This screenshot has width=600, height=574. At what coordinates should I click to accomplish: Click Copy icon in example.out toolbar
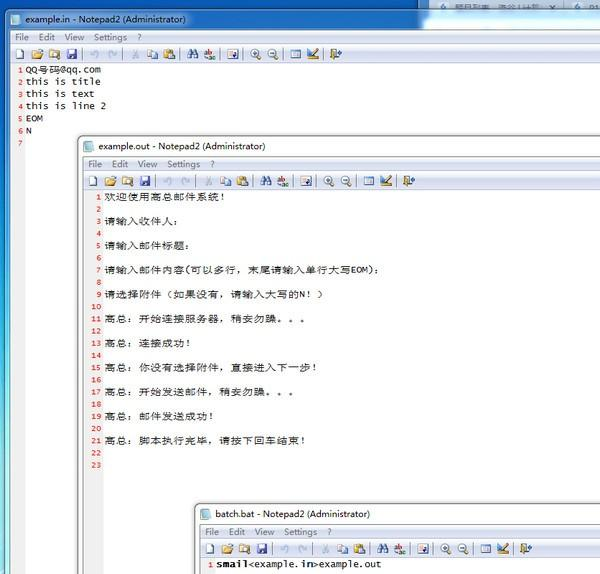[226, 181]
